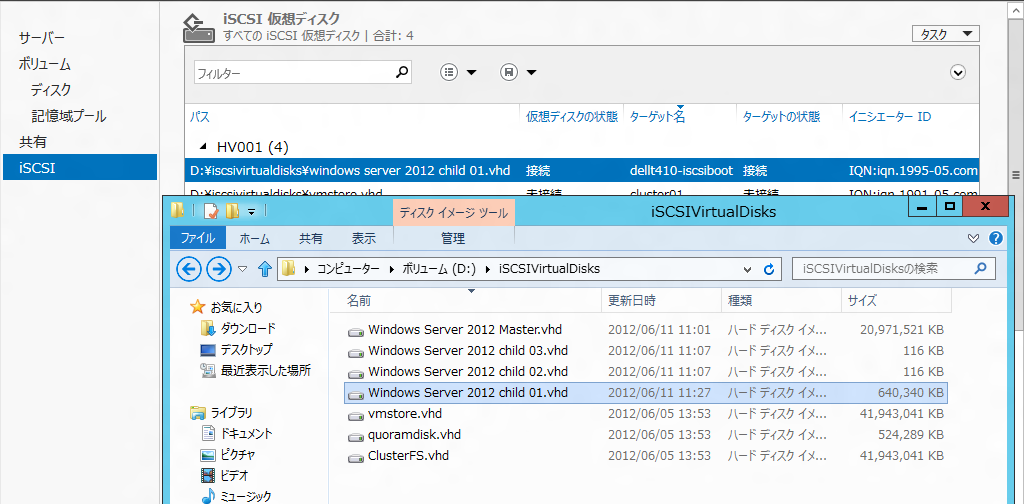Expand the Explorer ribbon chevron

click(973, 238)
